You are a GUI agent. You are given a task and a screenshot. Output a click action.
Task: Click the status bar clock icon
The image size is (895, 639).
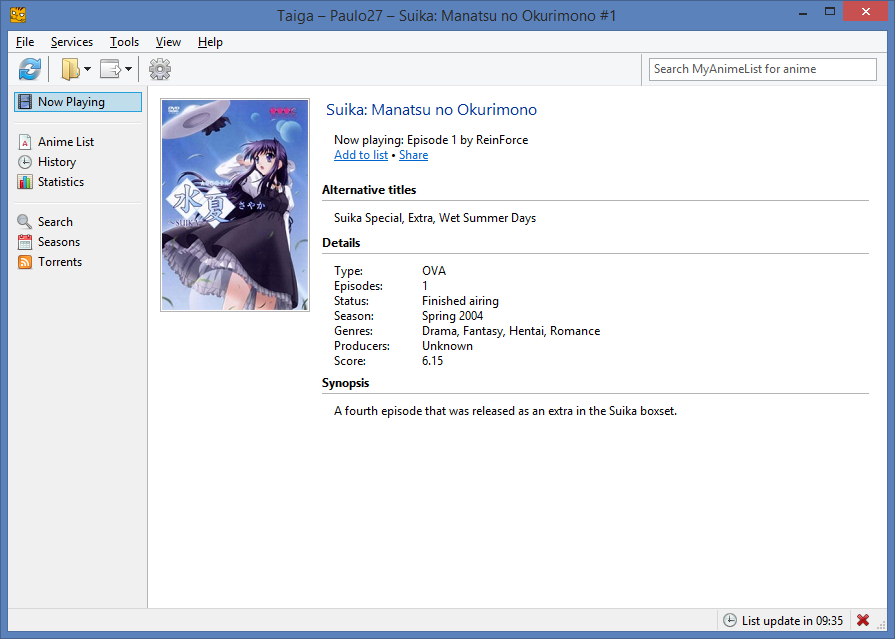point(729,620)
